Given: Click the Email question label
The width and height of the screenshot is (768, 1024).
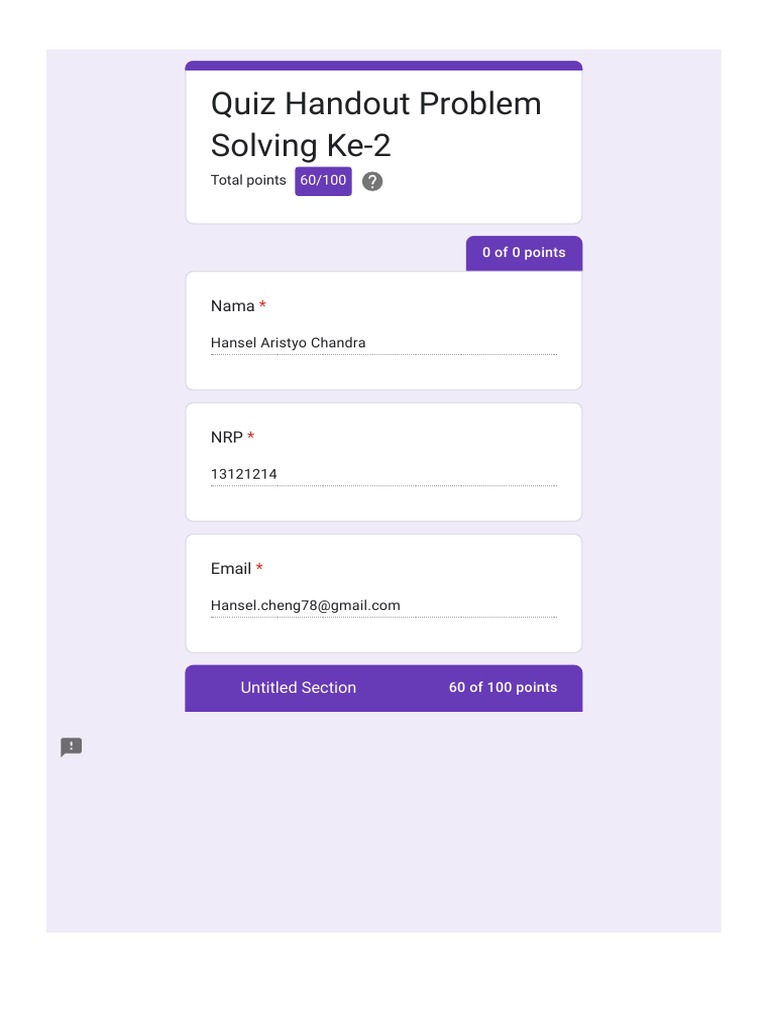Looking at the screenshot, I should point(231,569).
